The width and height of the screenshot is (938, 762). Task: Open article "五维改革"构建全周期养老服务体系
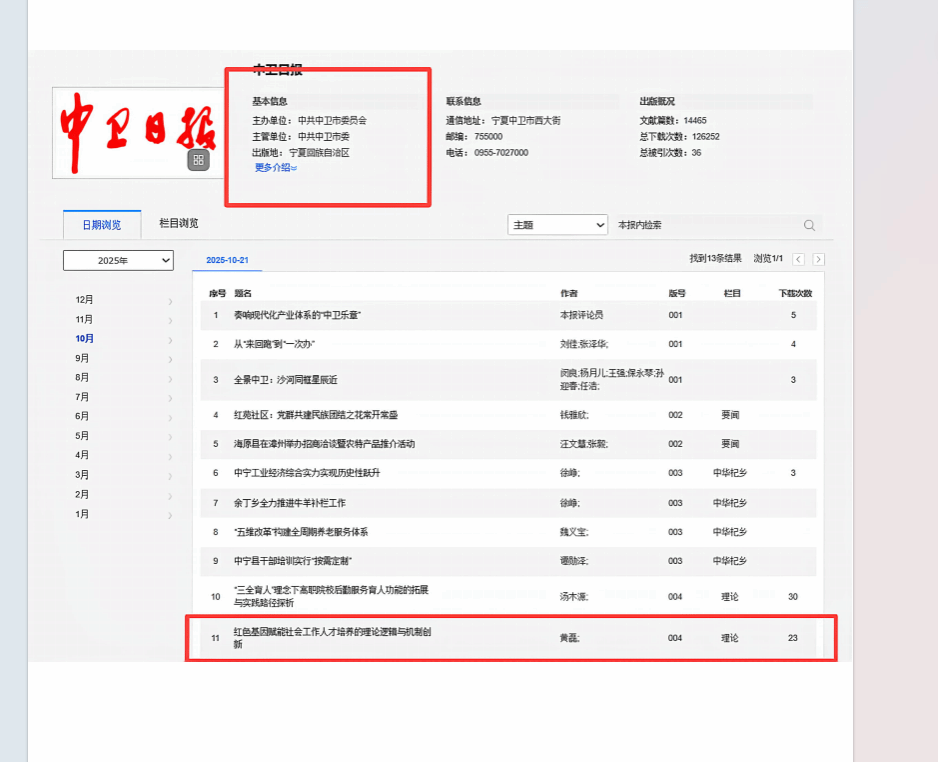(301, 532)
